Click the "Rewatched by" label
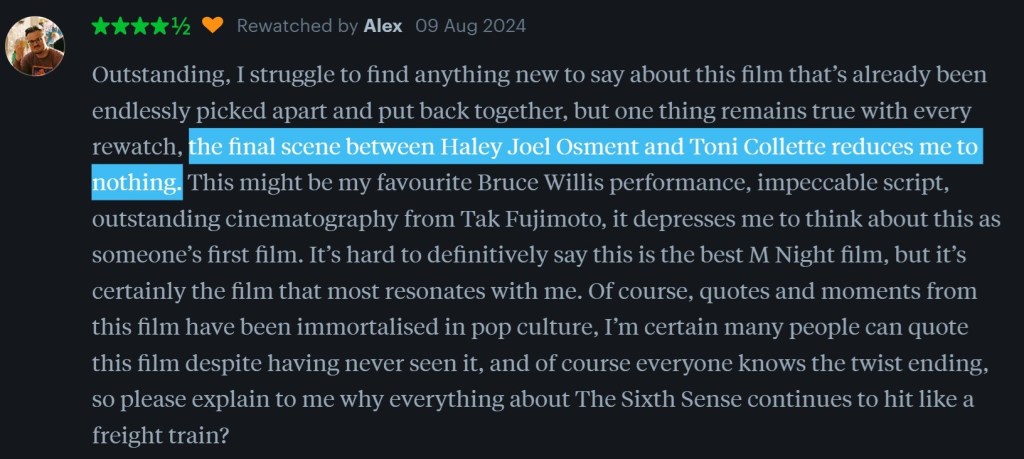Screen dimensions: 1024x459 (297, 26)
